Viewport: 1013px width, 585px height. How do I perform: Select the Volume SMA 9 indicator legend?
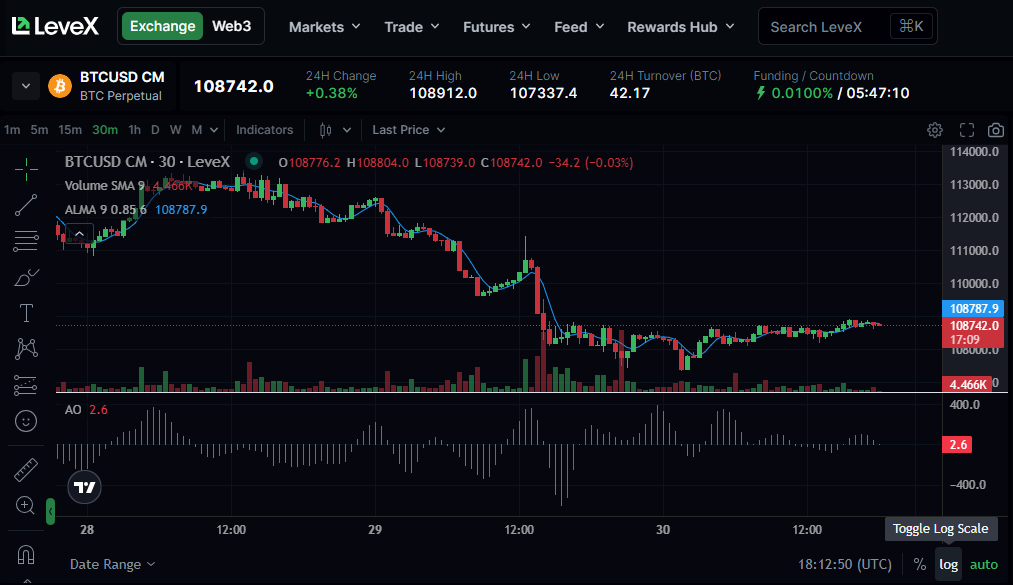[105, 185]
